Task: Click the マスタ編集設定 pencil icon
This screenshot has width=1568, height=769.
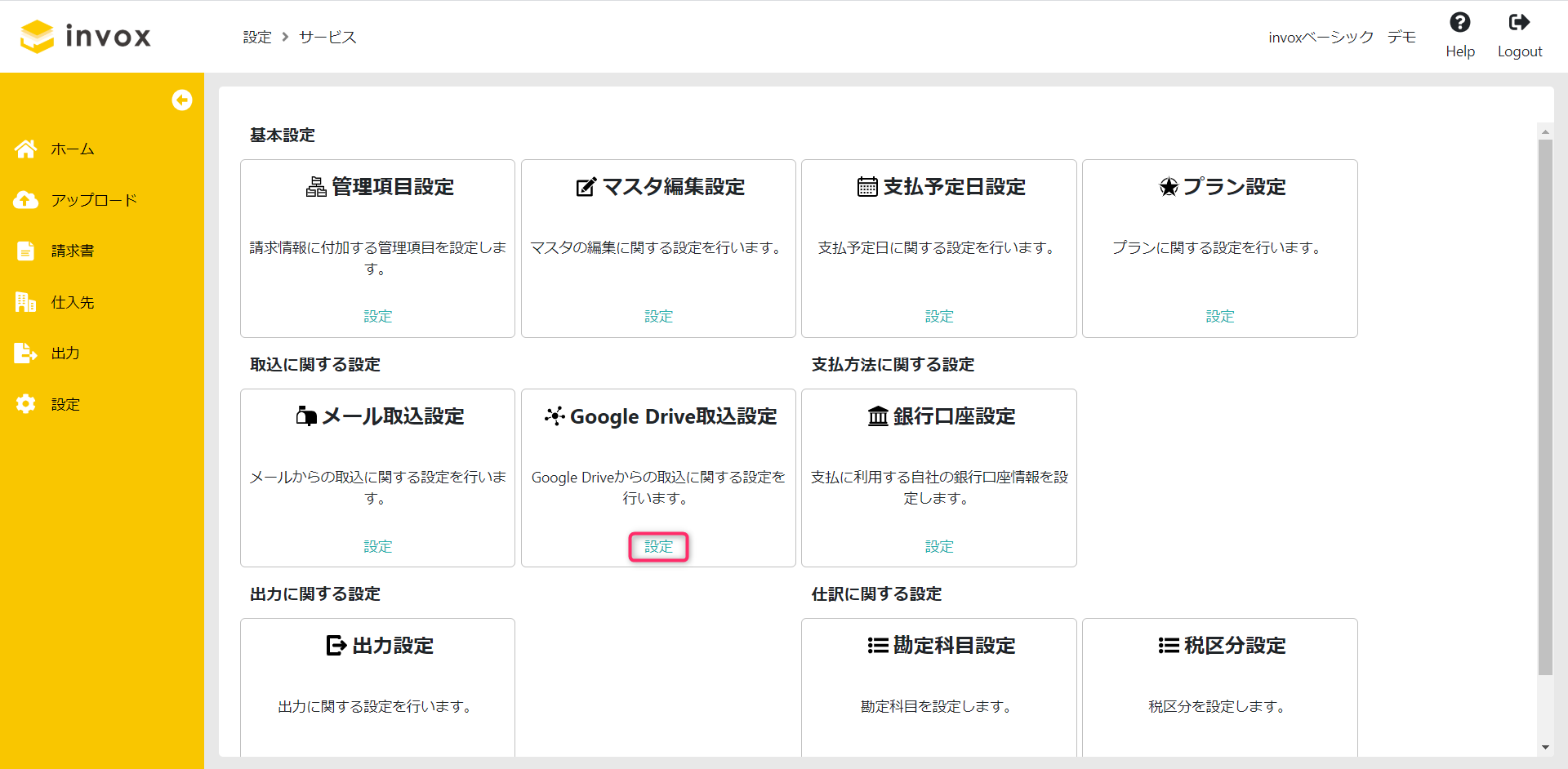Action: tap(586, 187)
